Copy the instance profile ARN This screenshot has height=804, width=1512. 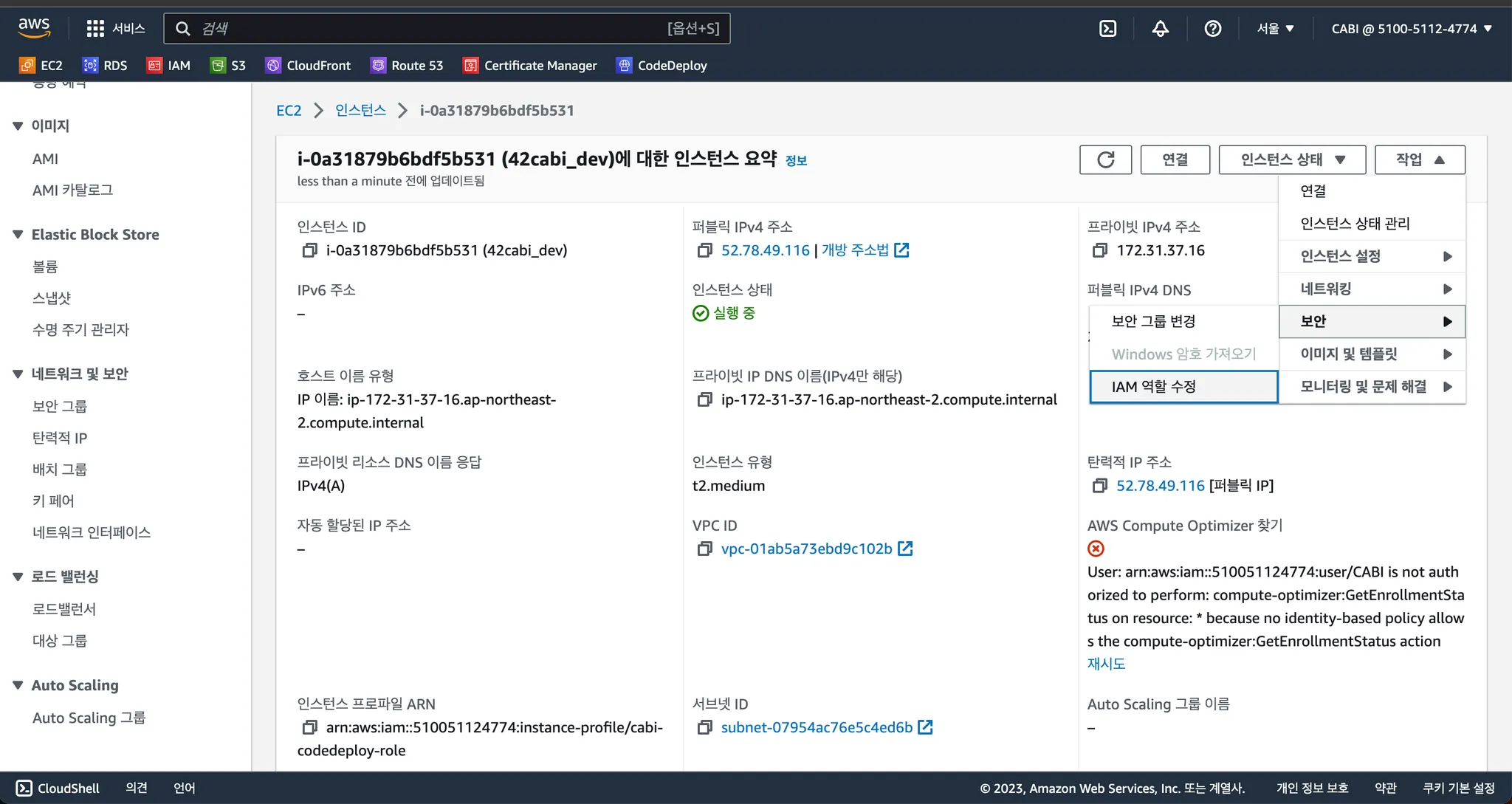pyautogui.click(x=309, y=728)
